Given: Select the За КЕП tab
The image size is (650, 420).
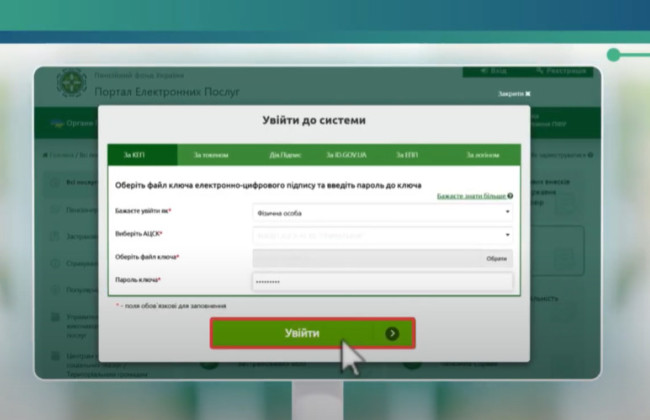Looking at the screenshot, I should click(x=135, y=155).
